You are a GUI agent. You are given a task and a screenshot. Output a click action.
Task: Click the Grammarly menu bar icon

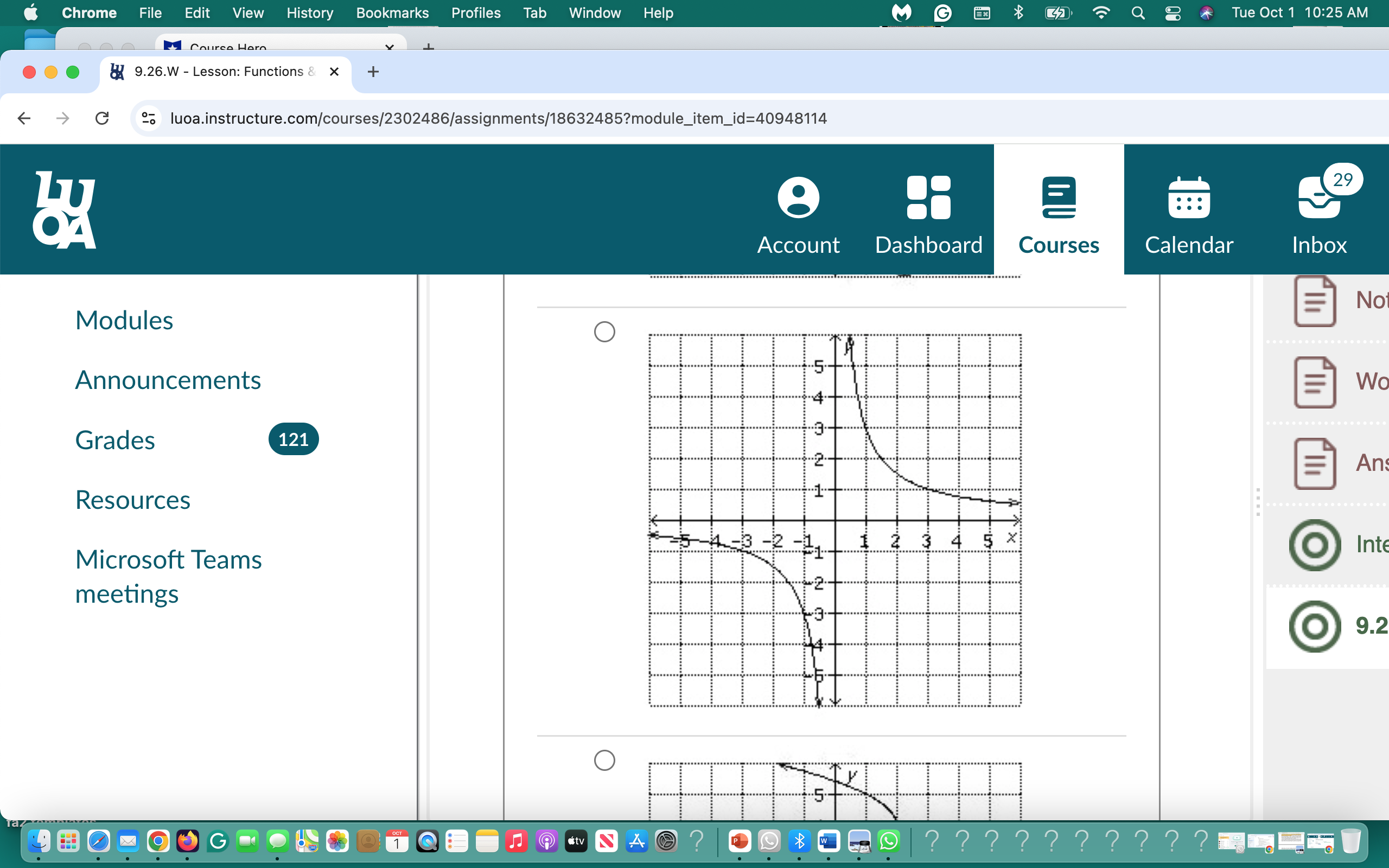coord(942,12)
